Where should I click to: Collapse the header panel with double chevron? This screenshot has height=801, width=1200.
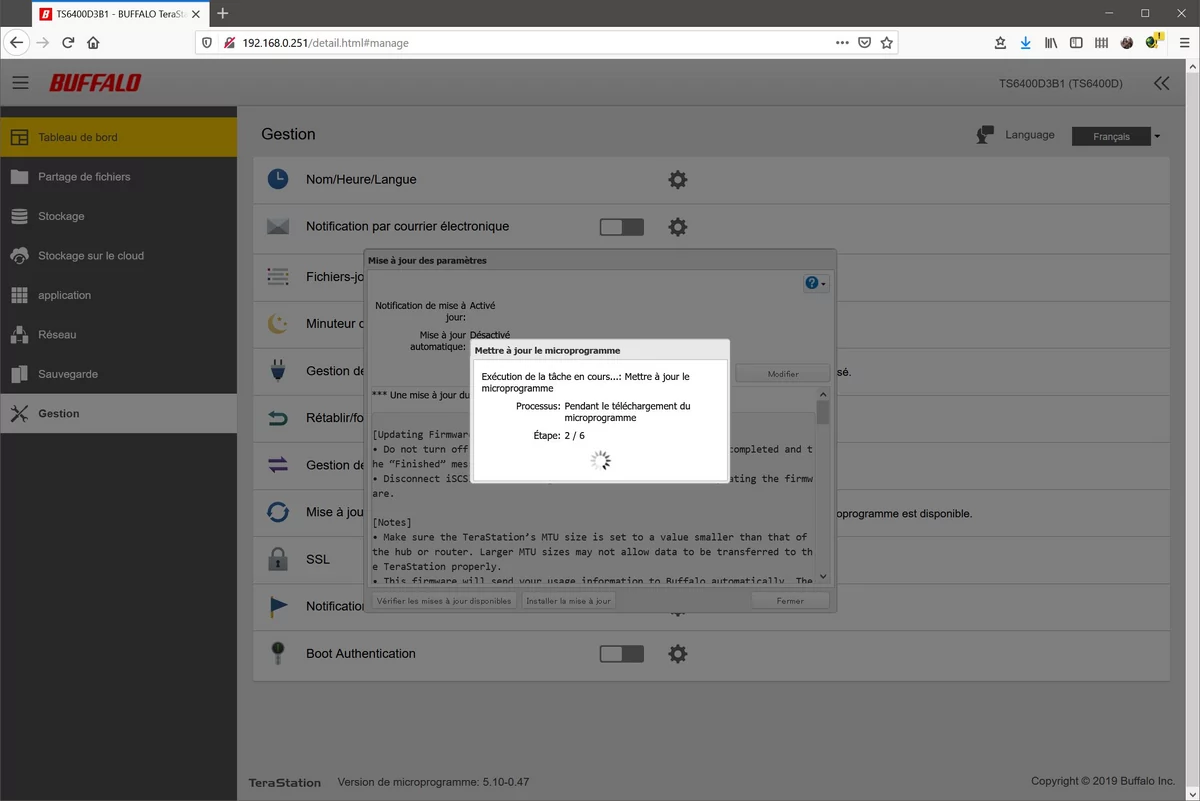(1161, 83)
